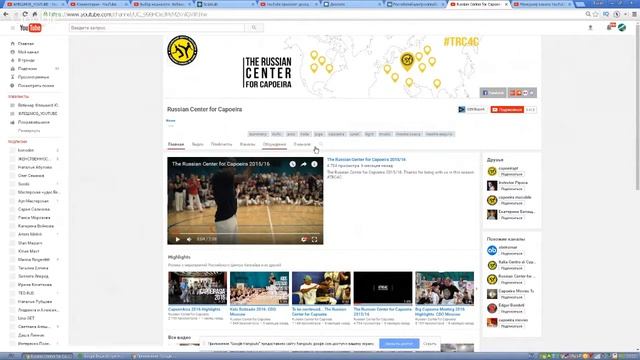Image resolution: width=640 pixels, height=360 pixels.
Task: Click the channel search magnifier after the tabs
Action: 321,144
